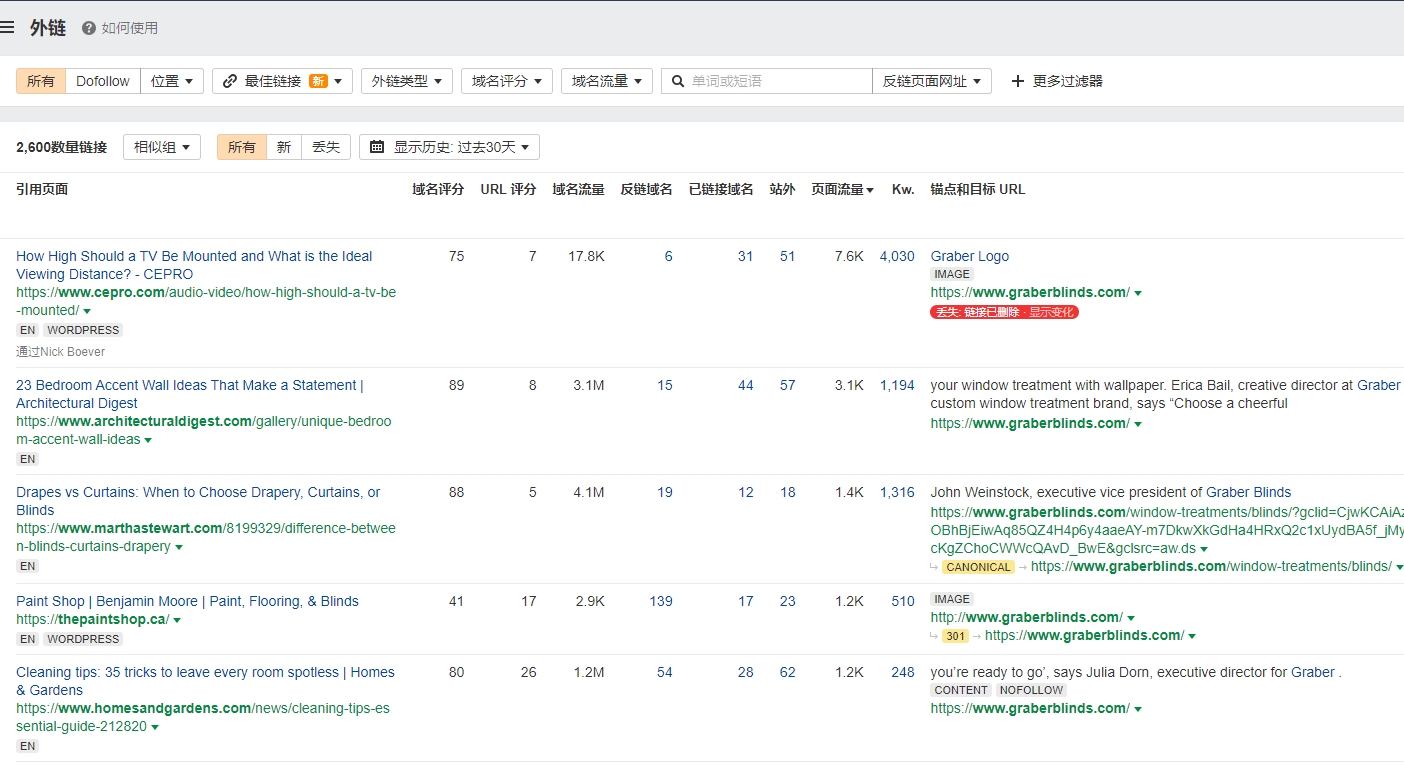Click 反链域名 value 19
This screenshot has height=765, width=1404.
(665, 492)
